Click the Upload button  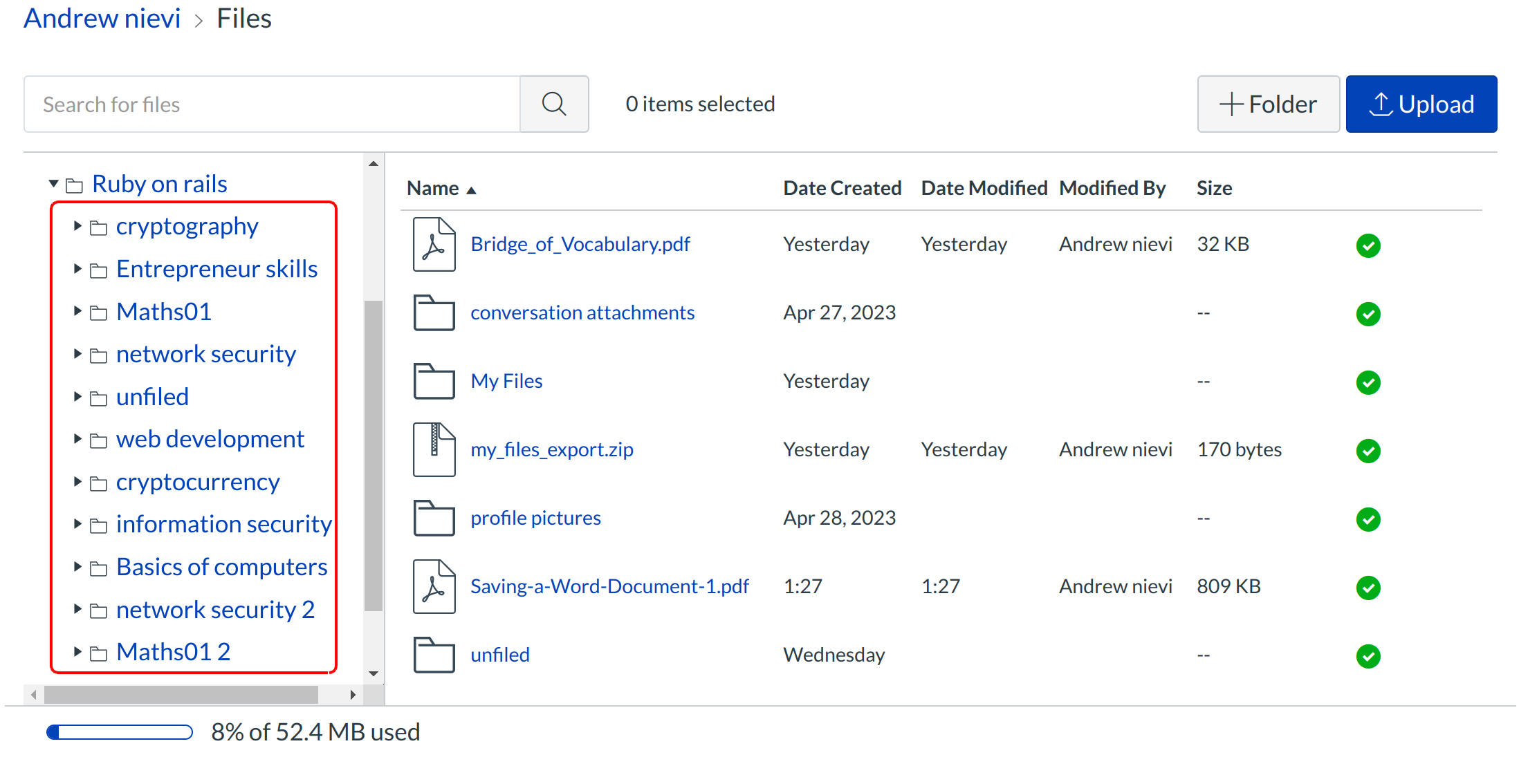(1421, 104)
